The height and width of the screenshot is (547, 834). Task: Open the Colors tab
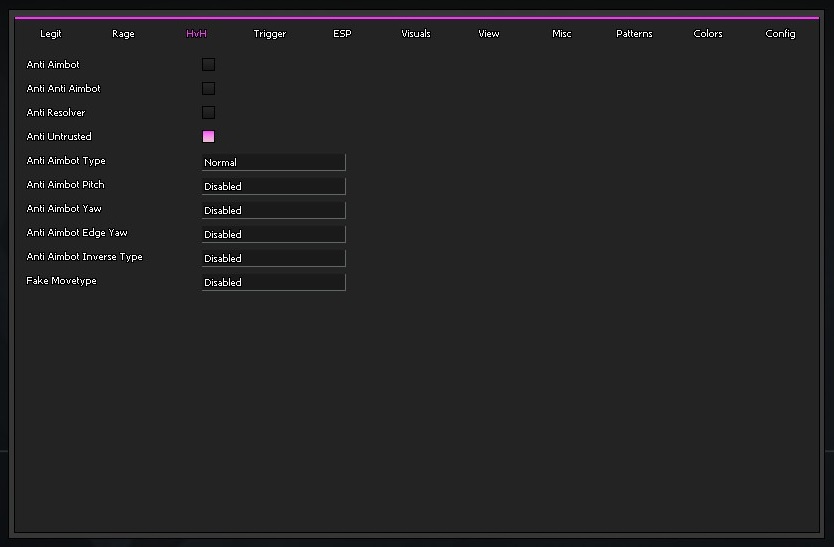708,34
